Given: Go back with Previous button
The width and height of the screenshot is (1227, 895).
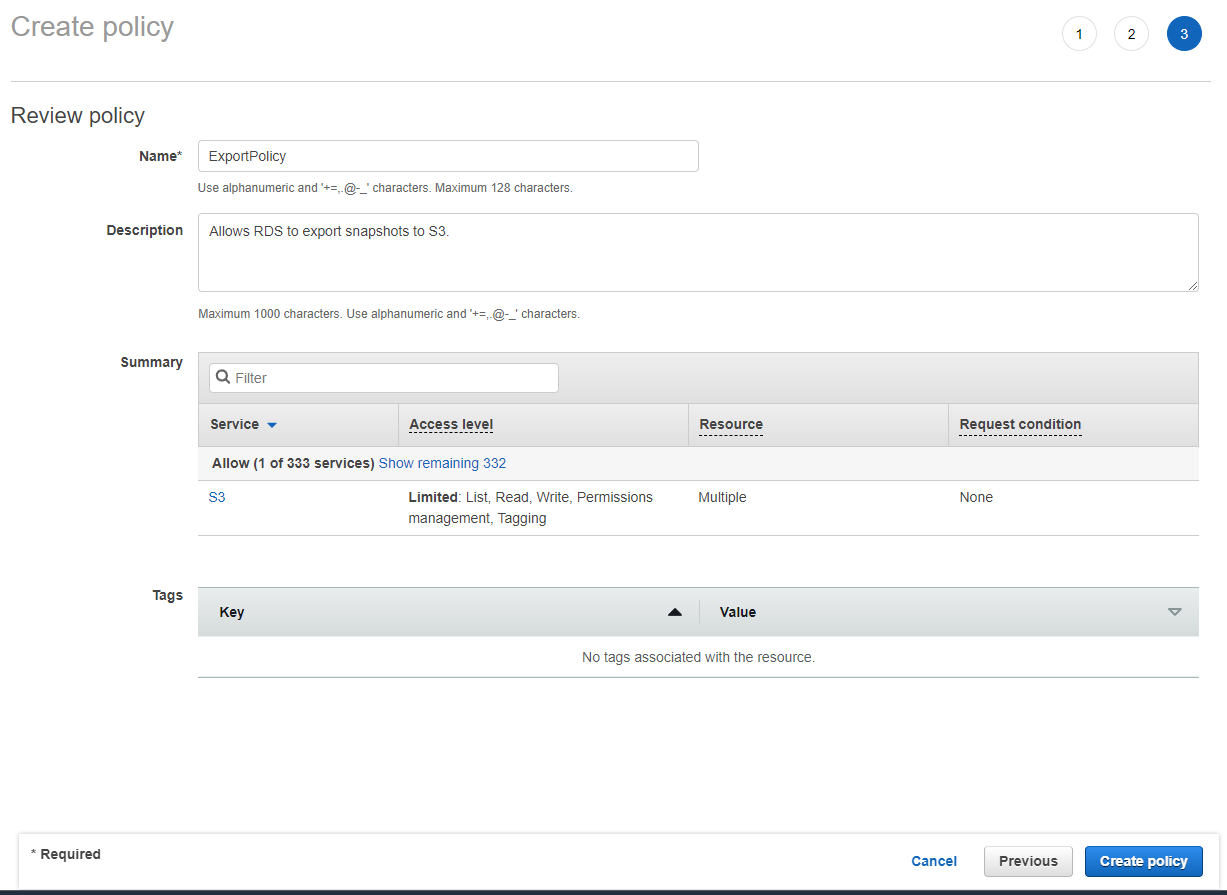Looking at the screenshot, I should [1028, 861].
